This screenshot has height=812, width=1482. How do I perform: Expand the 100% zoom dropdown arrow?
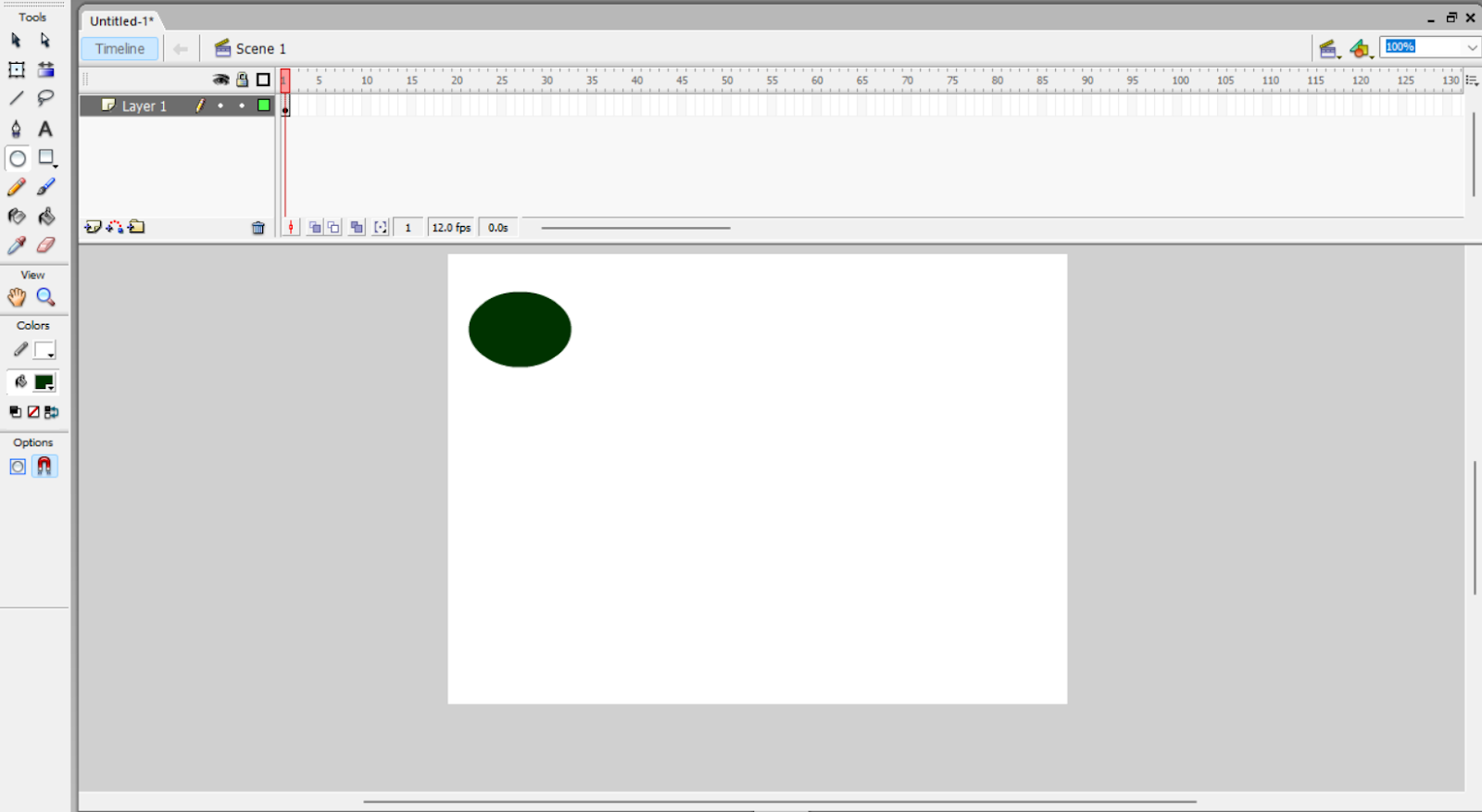[1471, 47]
